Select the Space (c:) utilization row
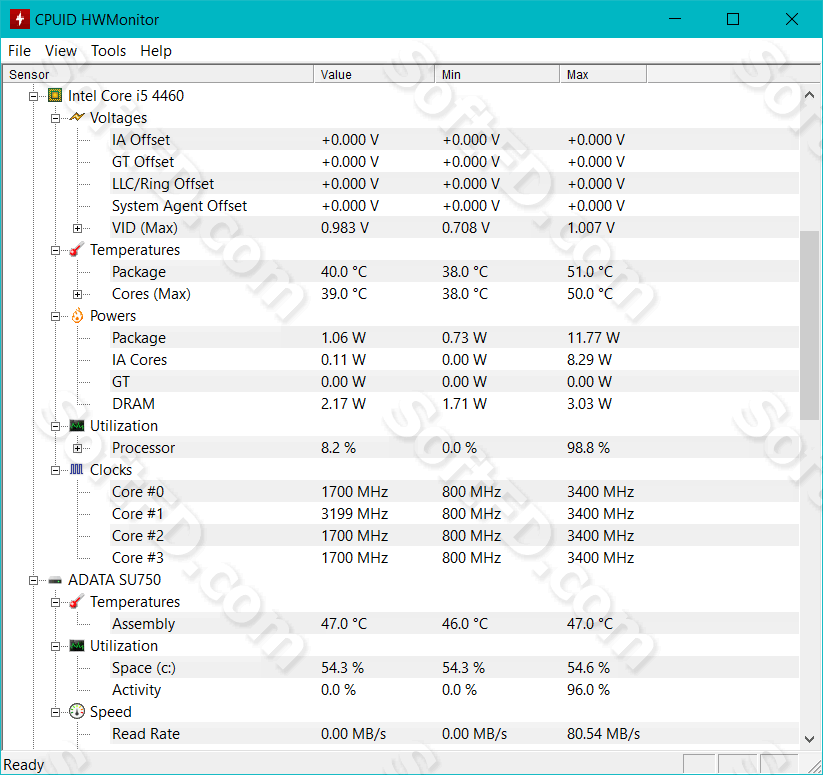 click(x=455, y=667)
